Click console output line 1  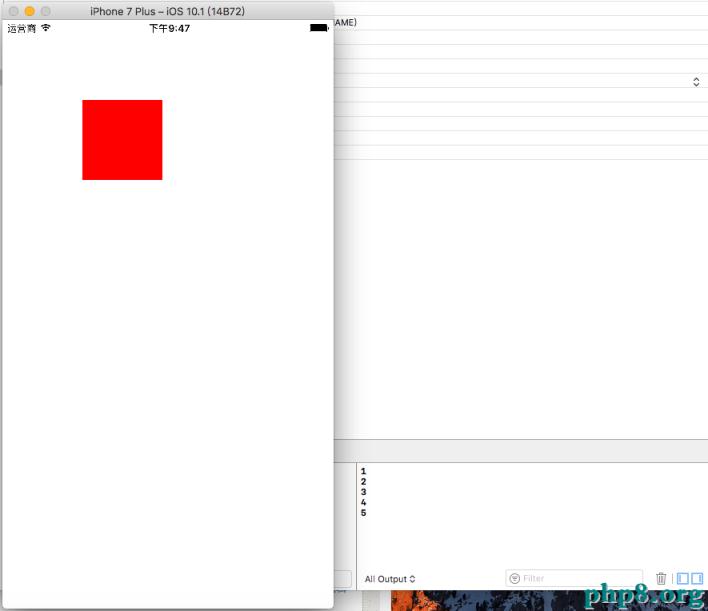(363, 471)
